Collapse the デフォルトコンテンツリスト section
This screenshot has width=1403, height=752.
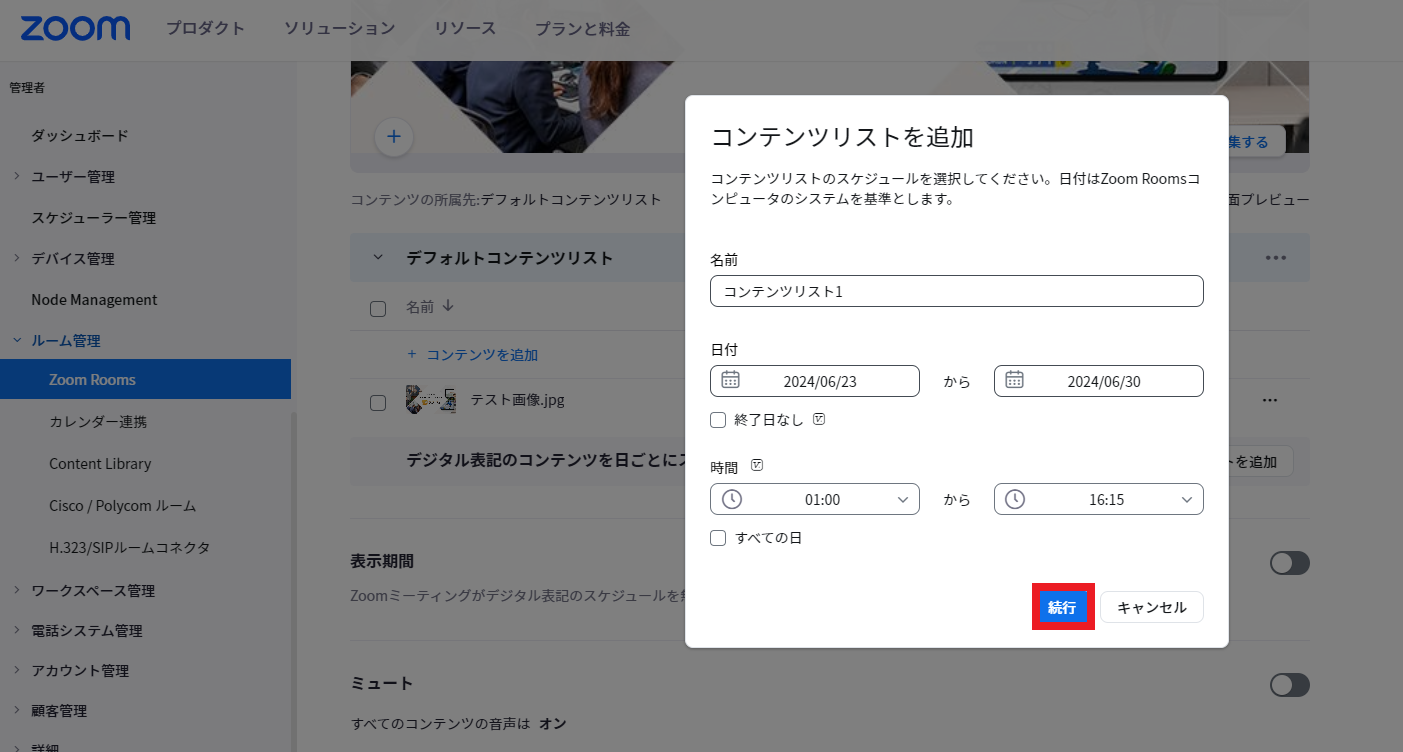coord(378,257)
